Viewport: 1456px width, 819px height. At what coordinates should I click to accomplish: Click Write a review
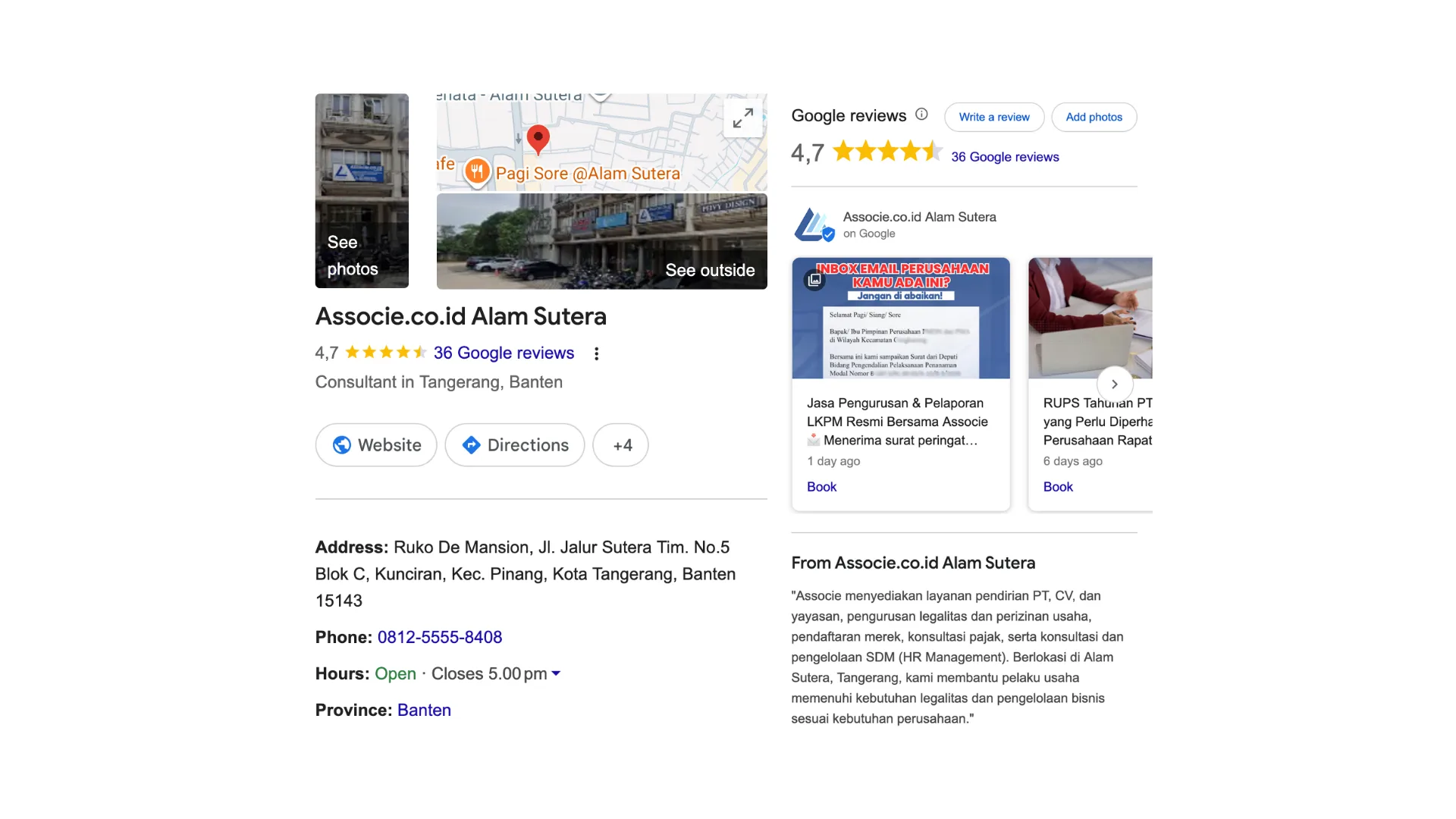pyautogui.click(x=994, y=117)
